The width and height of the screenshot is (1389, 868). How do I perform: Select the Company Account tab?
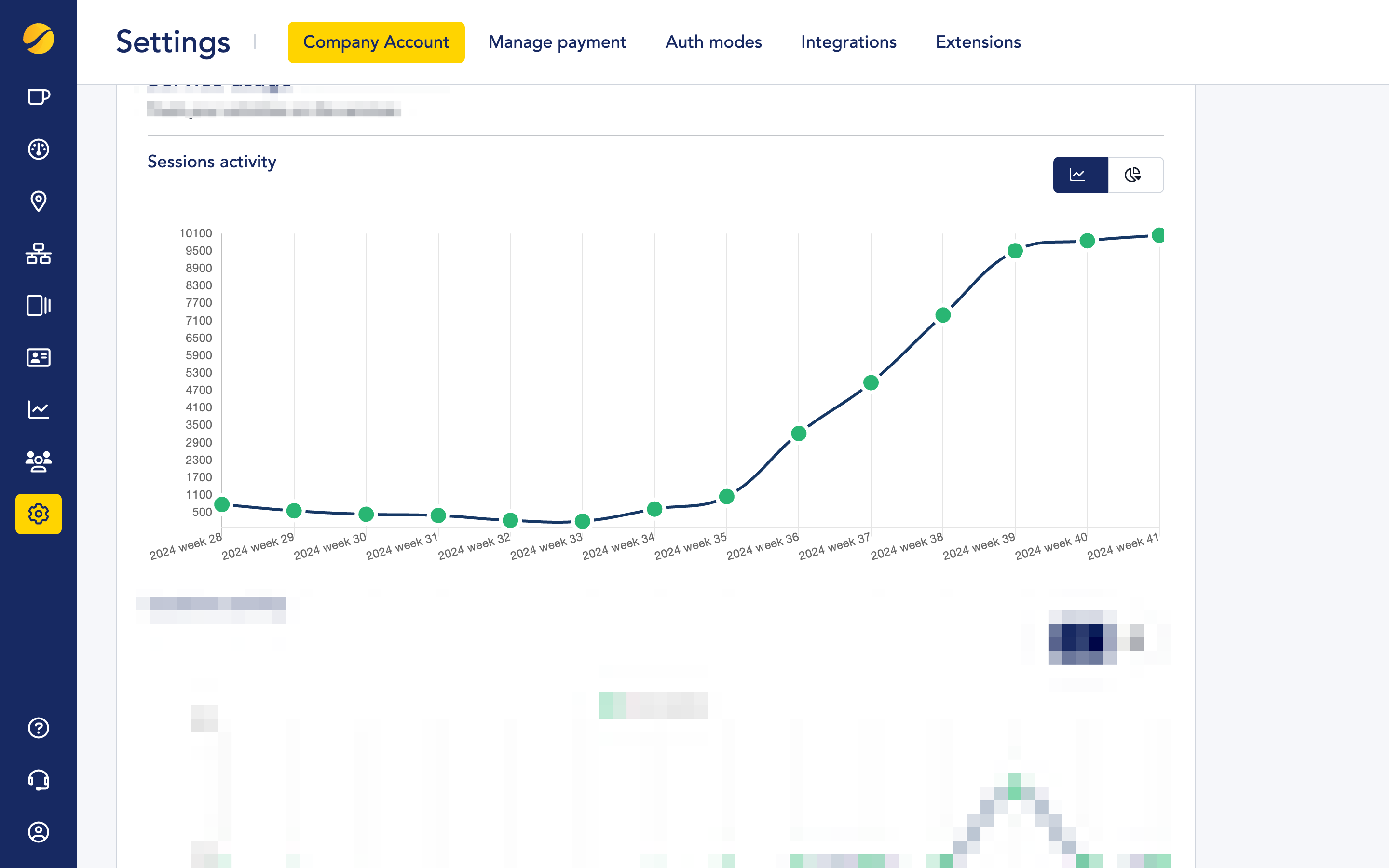pos(376,42)
